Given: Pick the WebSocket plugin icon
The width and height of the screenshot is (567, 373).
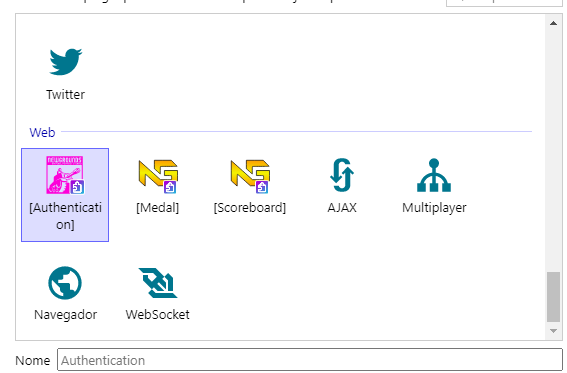Looking at the screenshot, I should pos(158,283).
